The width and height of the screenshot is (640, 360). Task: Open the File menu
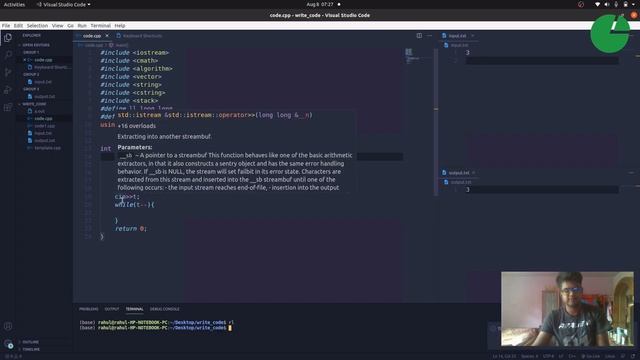coord(6,25)
